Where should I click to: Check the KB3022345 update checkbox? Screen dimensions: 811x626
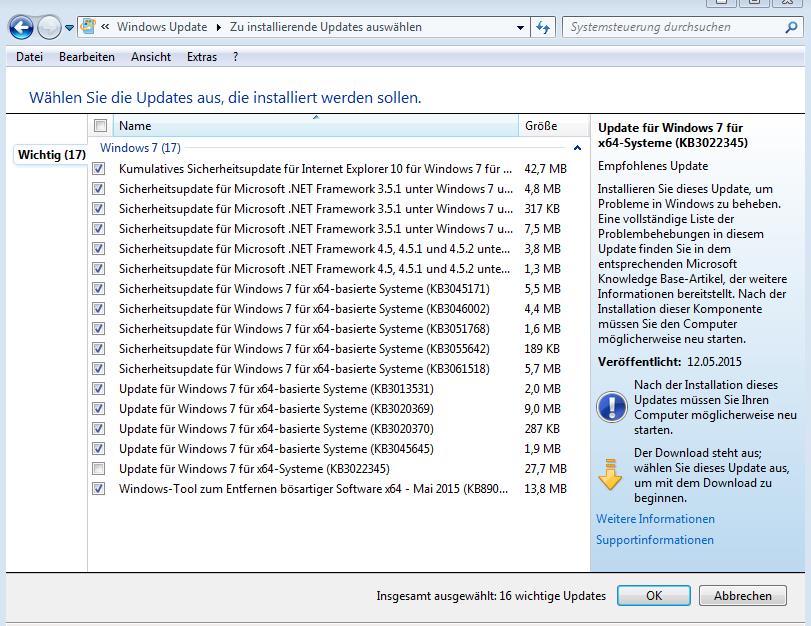pyautogui.click(x=98, y=469)
